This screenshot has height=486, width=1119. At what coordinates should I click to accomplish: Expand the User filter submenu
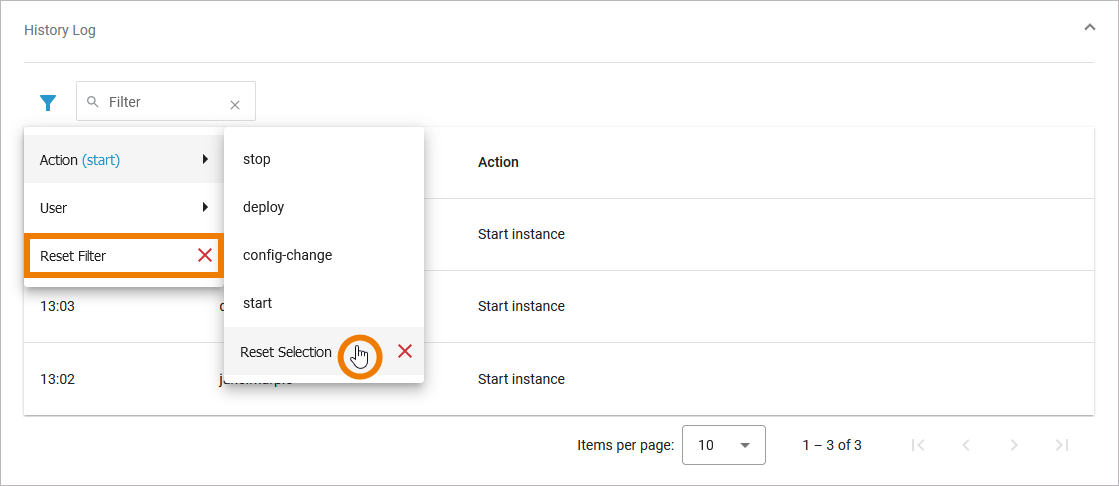[205, 207]
